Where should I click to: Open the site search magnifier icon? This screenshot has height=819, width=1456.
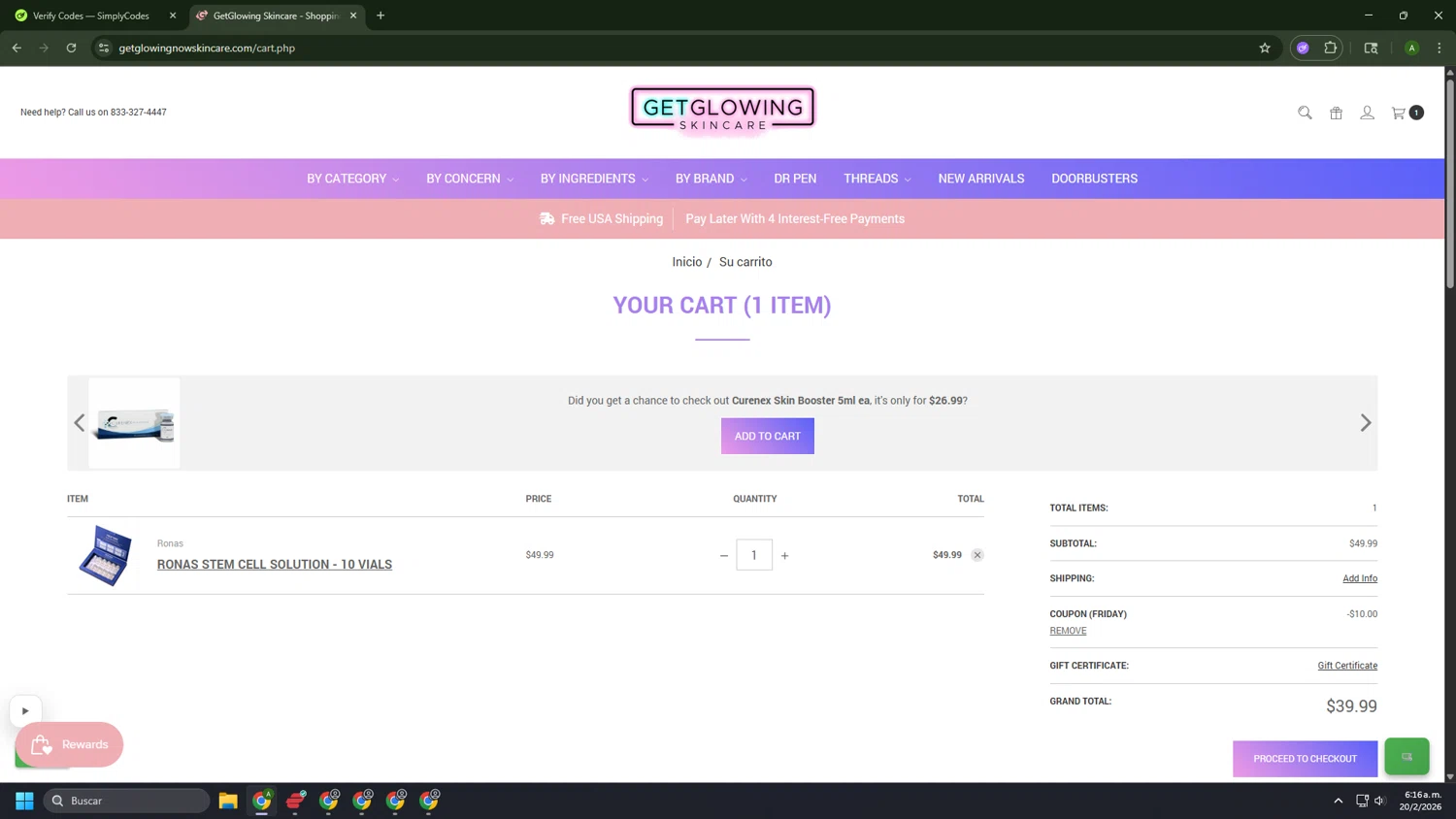click(x=1305, y=113)
